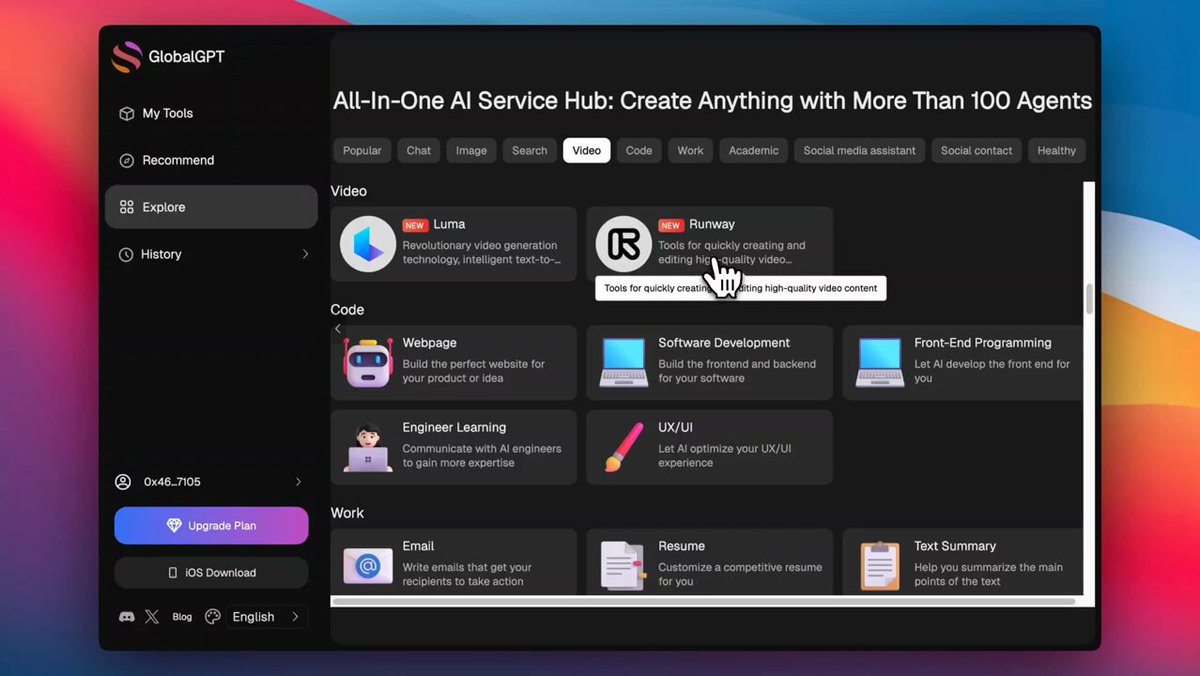The height and width of the screenshot is (676, 1200).
Task: Open the Social contact tab
Action: [977, 151]
